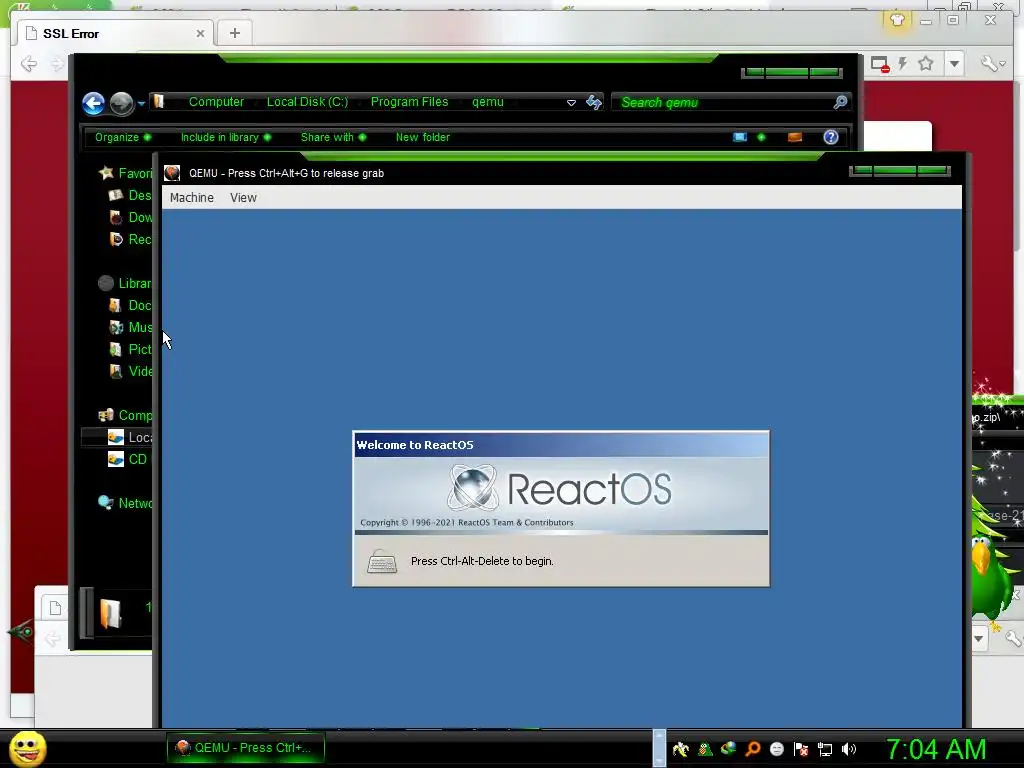The width and height of the screenshot is (1024, 768).
Task: Open the Organize dropdown
Action: tap(123, 137)
